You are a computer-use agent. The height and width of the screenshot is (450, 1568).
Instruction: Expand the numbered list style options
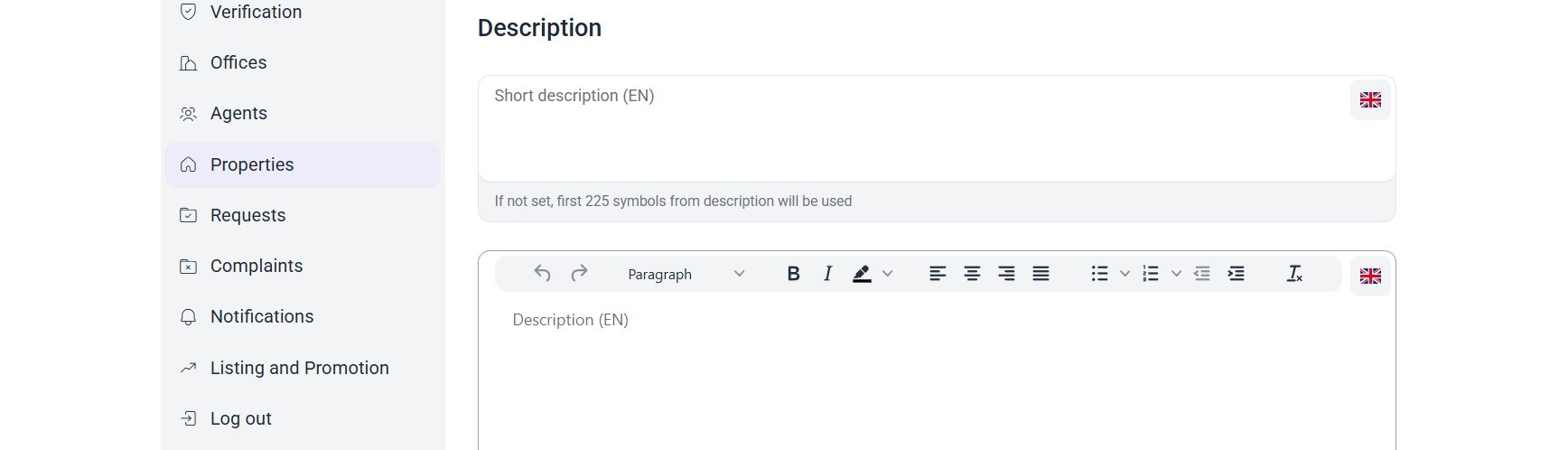1176,273
